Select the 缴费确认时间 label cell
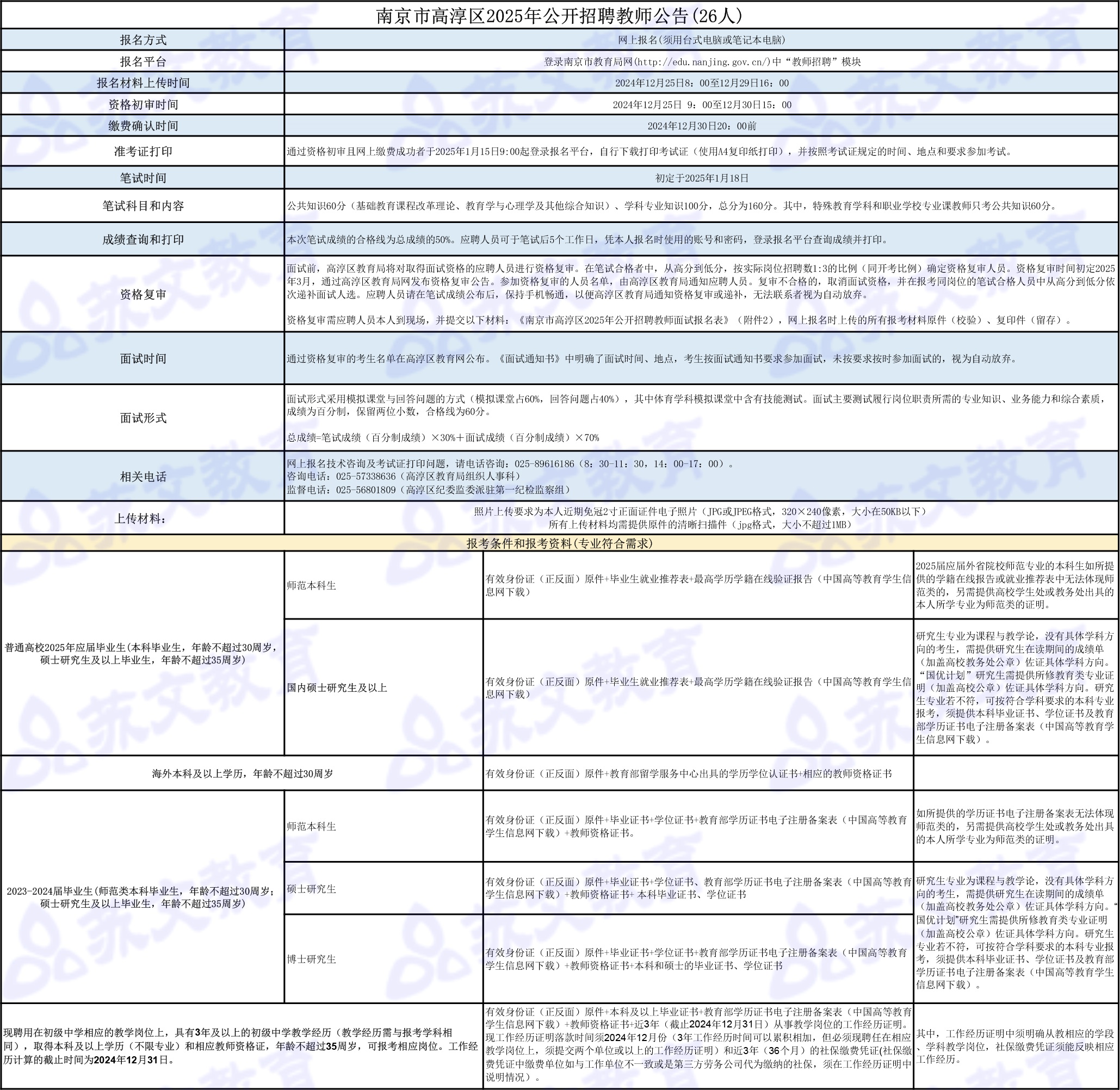 coord(143,126)
